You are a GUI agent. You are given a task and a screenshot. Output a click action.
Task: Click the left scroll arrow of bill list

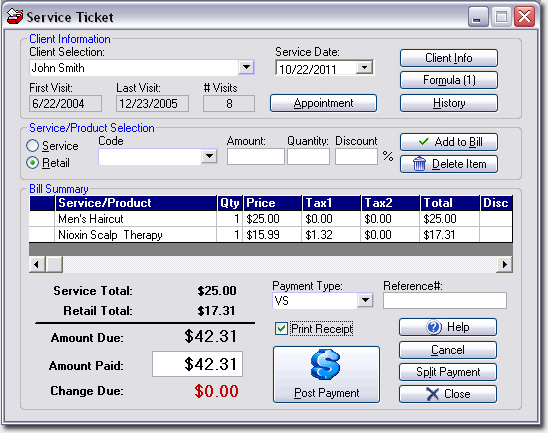37,264
